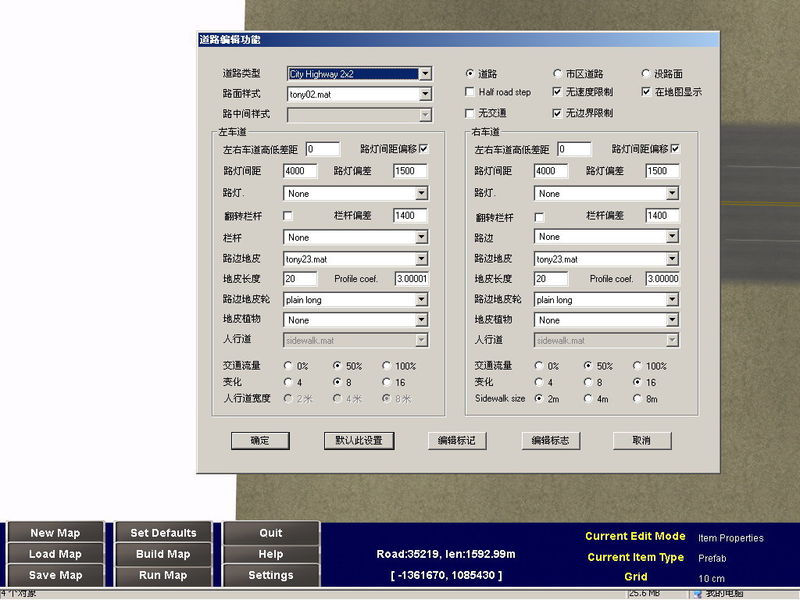Click right lane Profile coef. input field
The width and height of the screenshot is (800, 600).
point(662,279)
